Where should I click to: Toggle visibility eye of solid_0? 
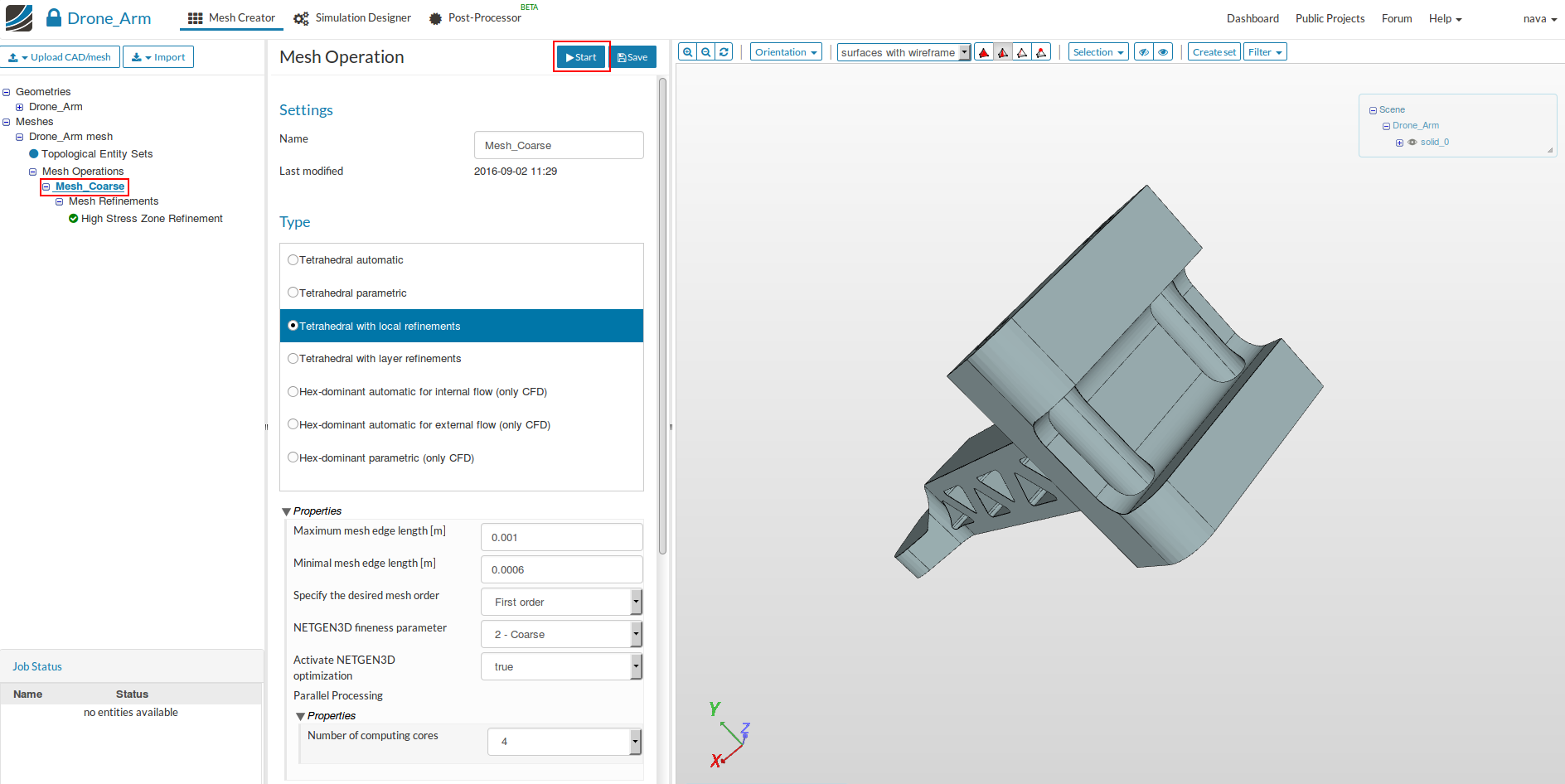tap(1412, 143)
